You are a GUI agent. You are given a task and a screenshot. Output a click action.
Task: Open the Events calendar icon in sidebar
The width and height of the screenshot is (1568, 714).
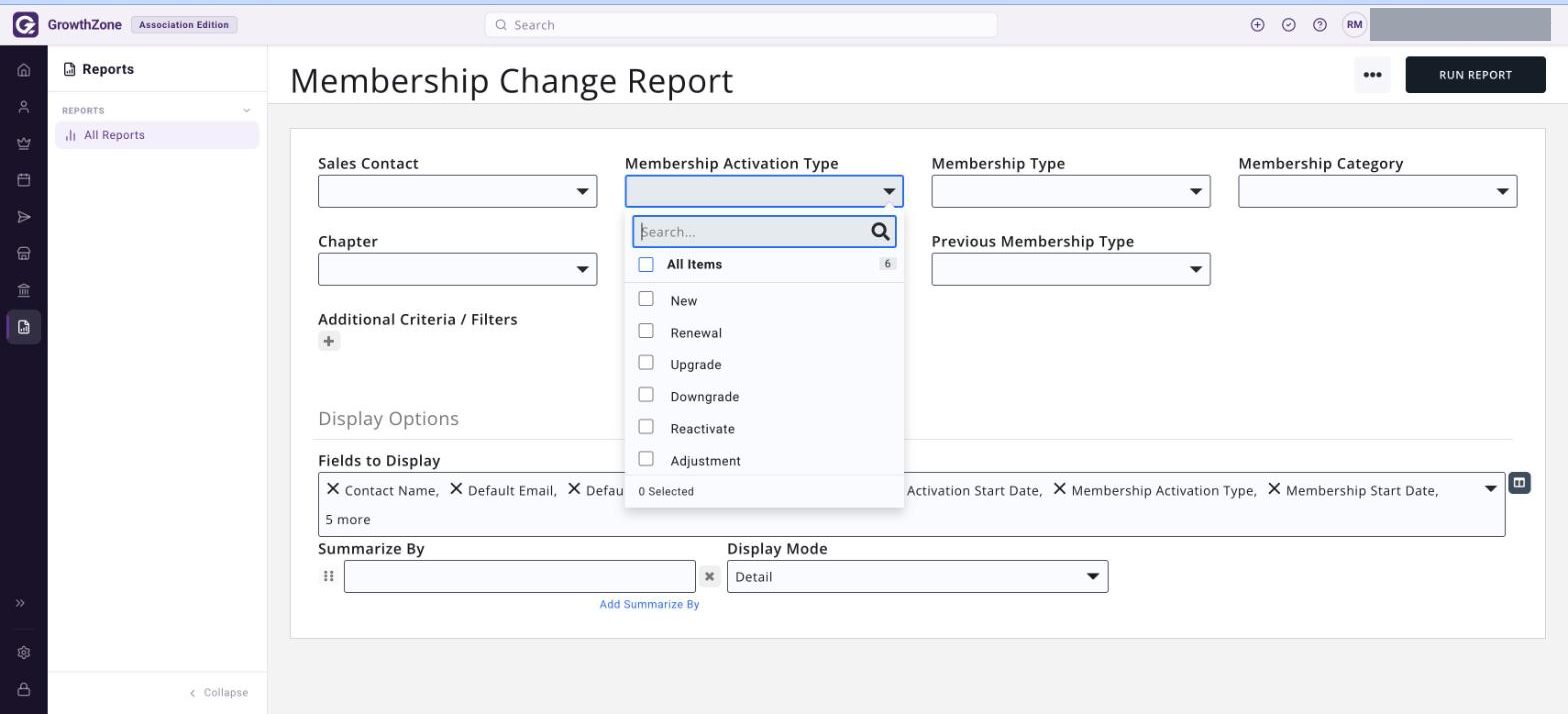pyautogui.click(x=24, y=180)
